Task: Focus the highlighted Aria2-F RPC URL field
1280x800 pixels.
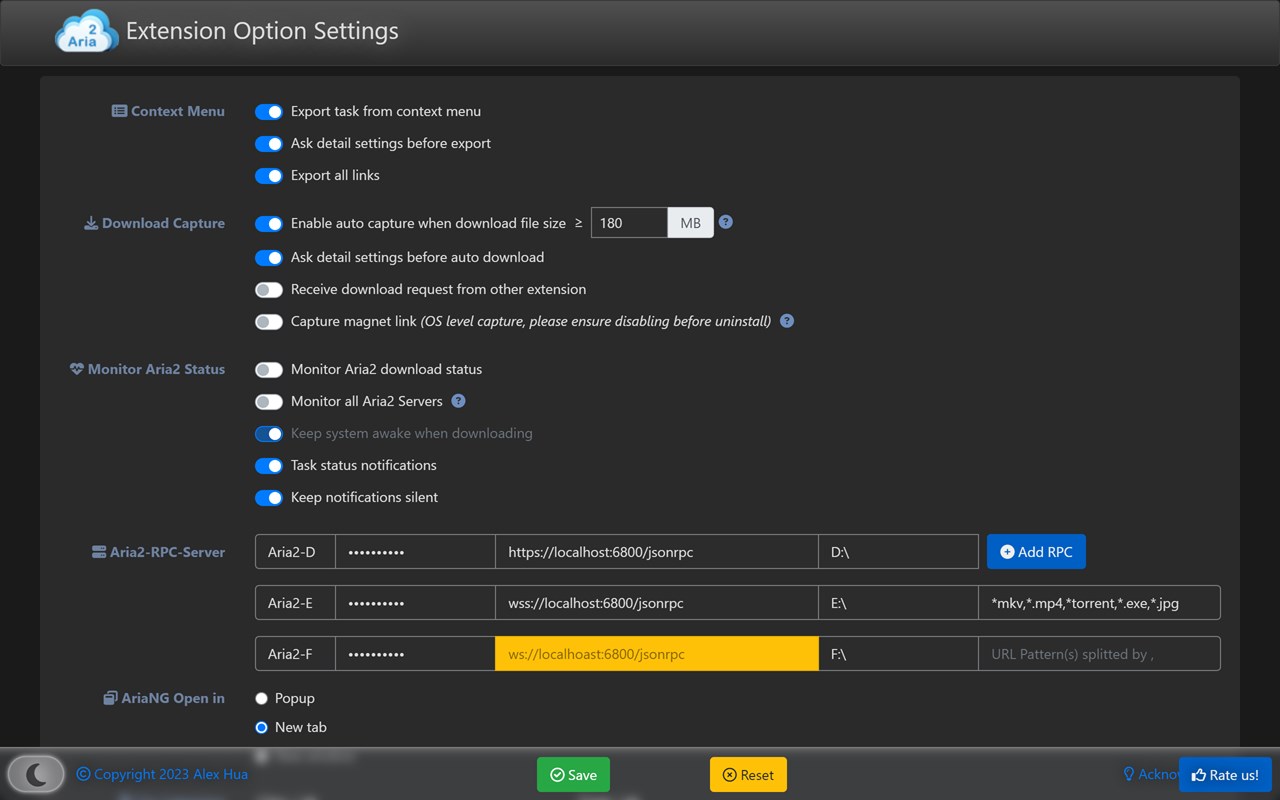Action: (x=656, y=654)
